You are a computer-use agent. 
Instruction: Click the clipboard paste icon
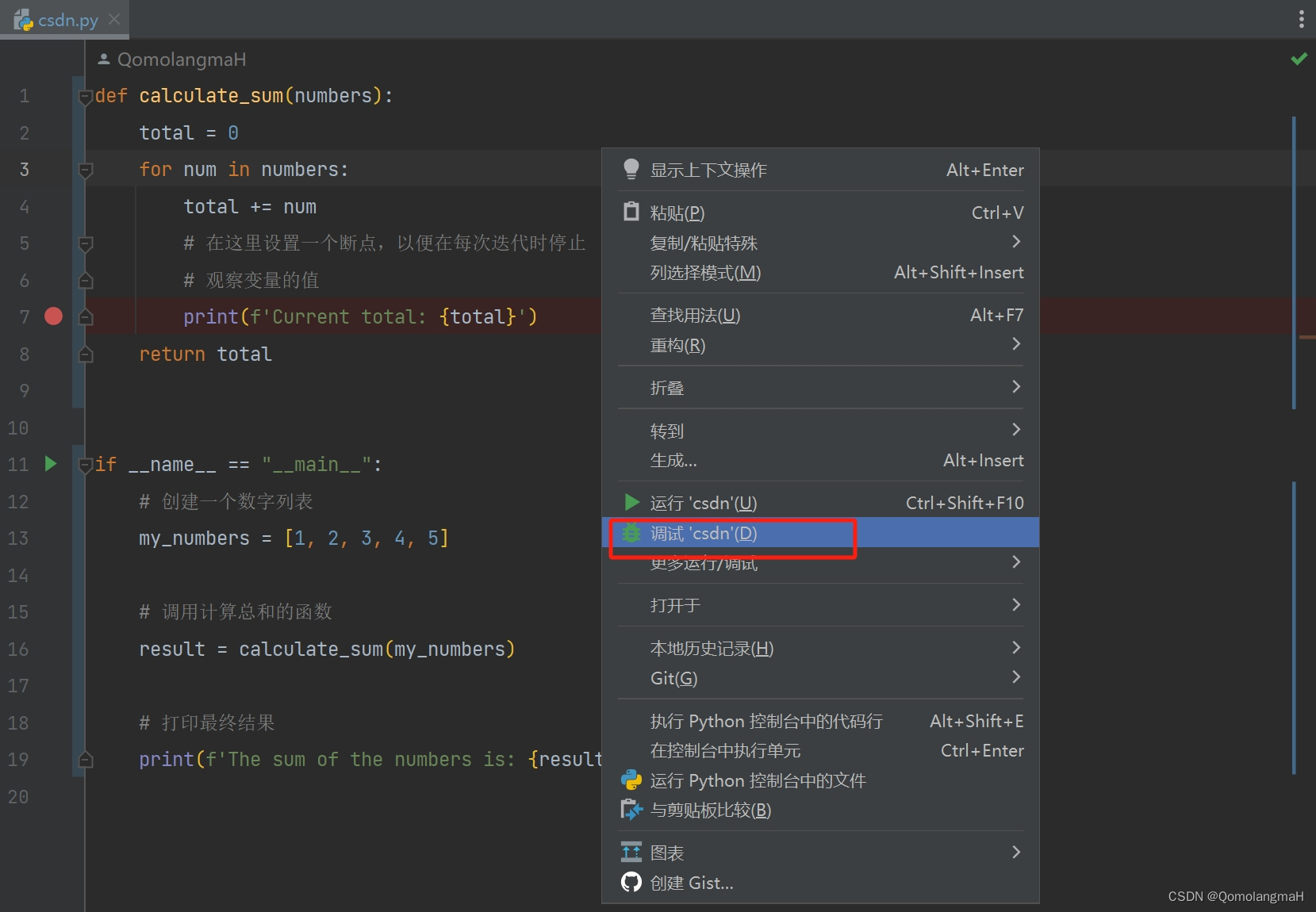(631, 212)
